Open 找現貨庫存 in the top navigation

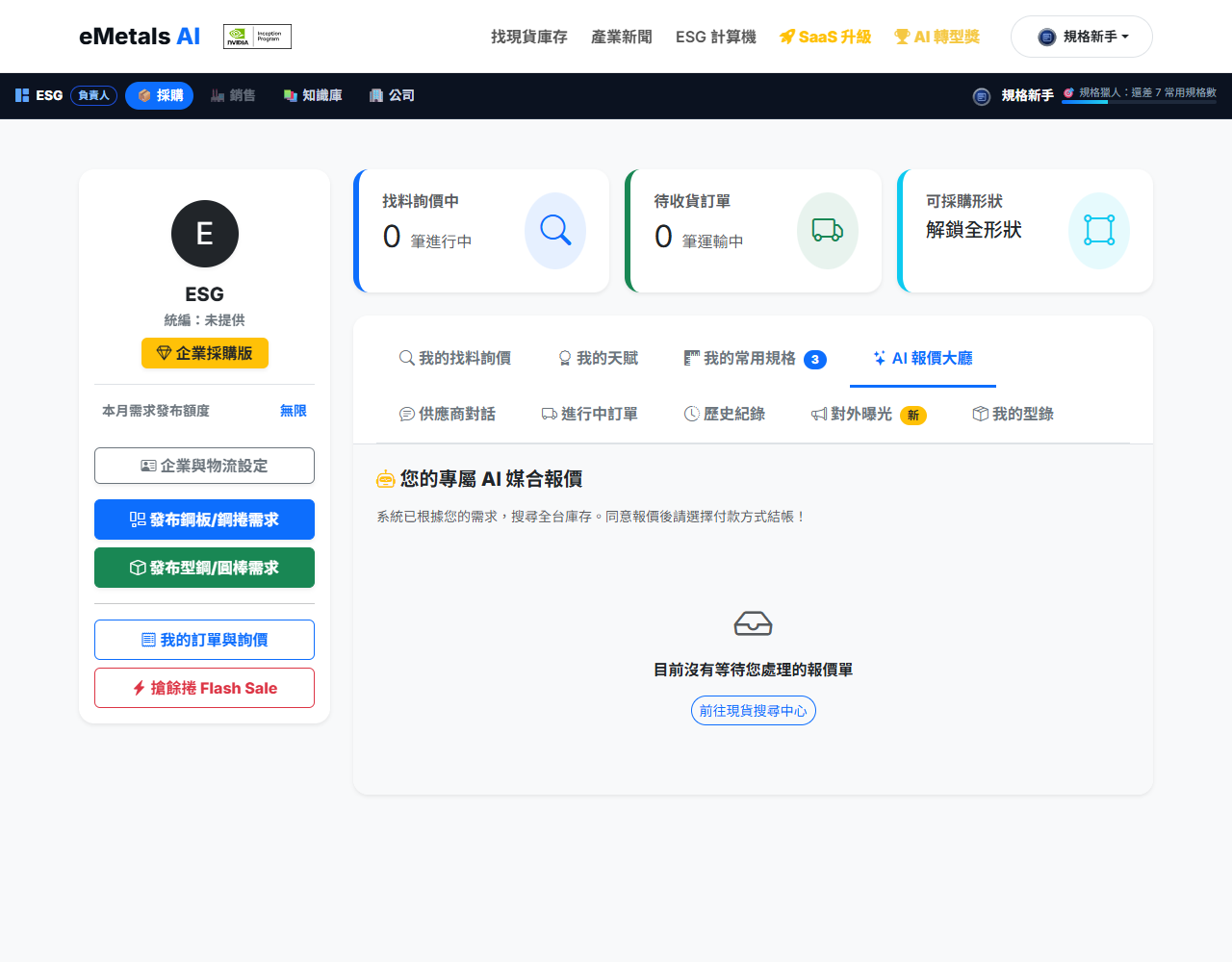pos(529,37)
